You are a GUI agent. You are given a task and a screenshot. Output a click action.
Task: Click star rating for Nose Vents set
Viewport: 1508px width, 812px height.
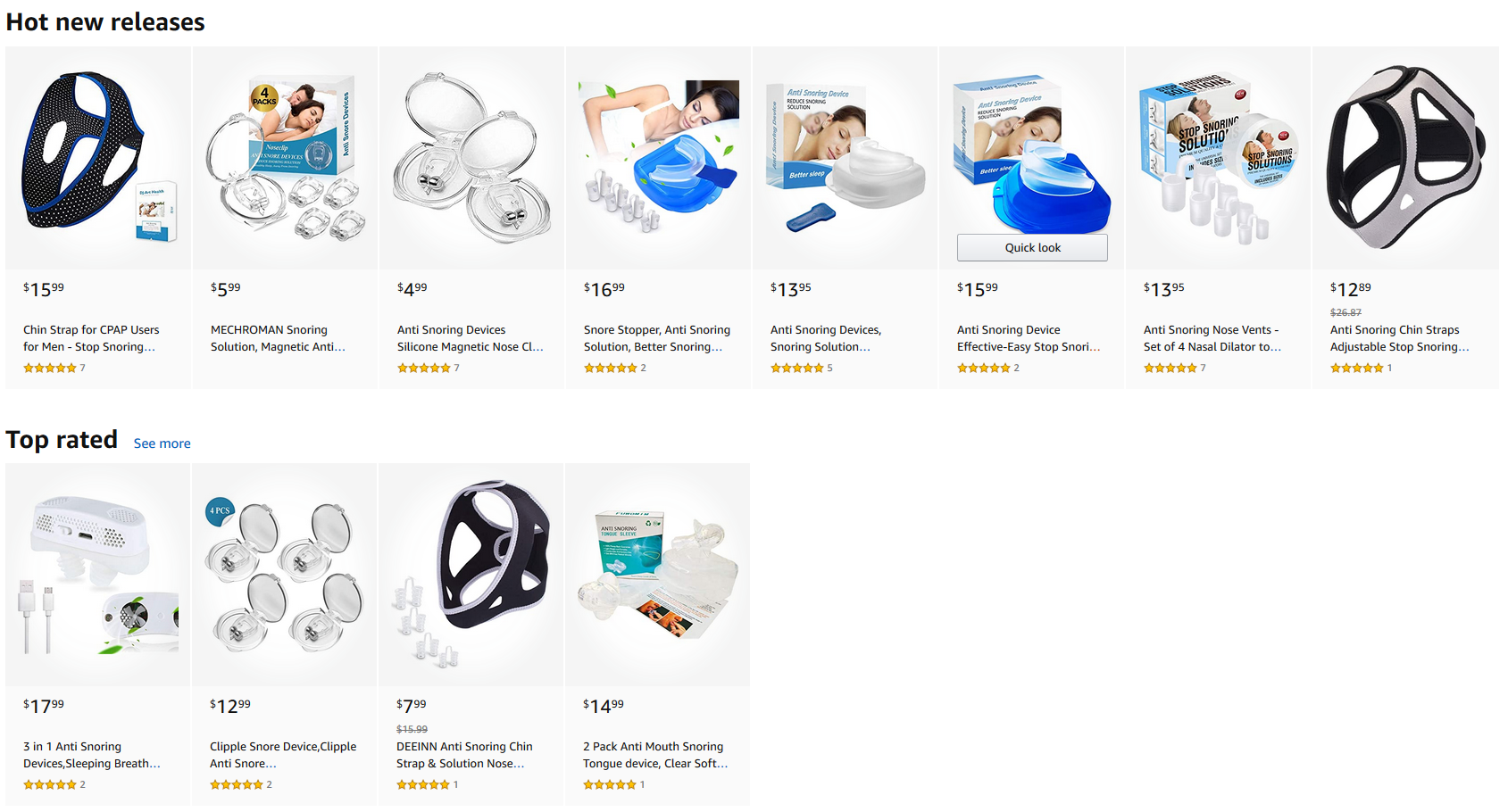pyautogui.click(x=1171, y=368)
